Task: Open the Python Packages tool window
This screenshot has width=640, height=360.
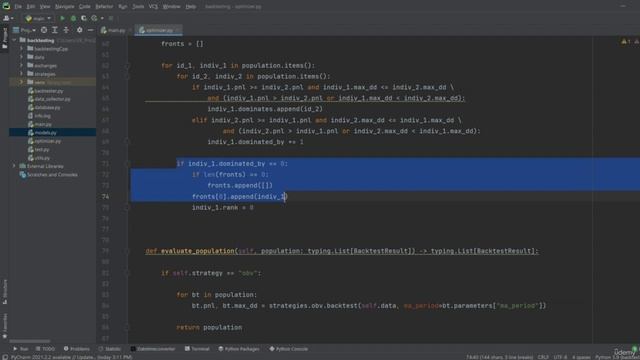Action: pyautogui.click(x=239, y=349)
